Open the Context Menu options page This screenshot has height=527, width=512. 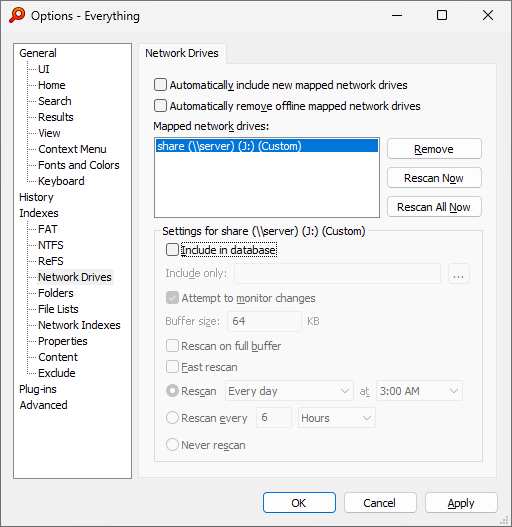(x=72, y=149)
